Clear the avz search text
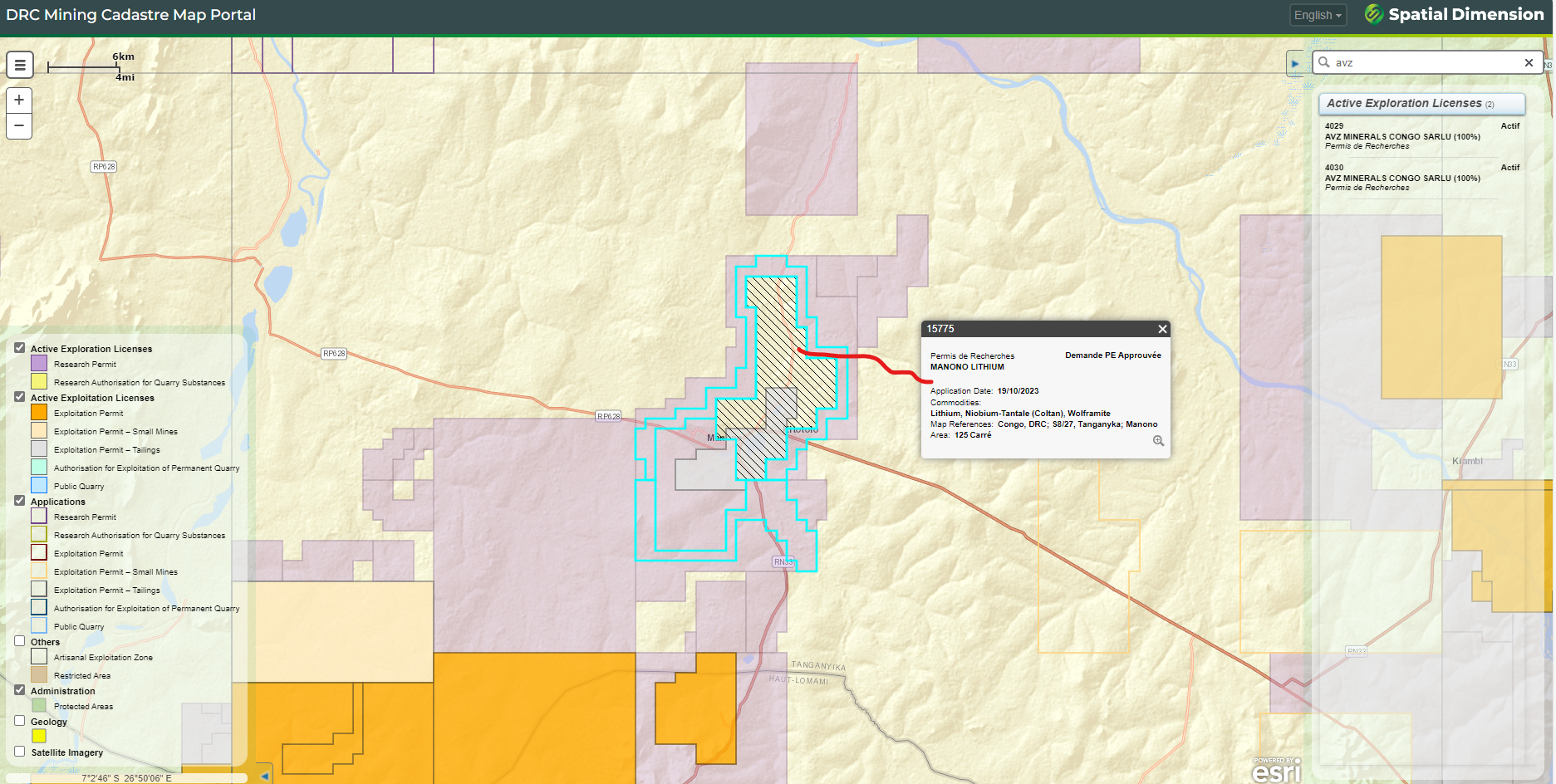Screen dimensions: 1556x784 coord(1529,63)
